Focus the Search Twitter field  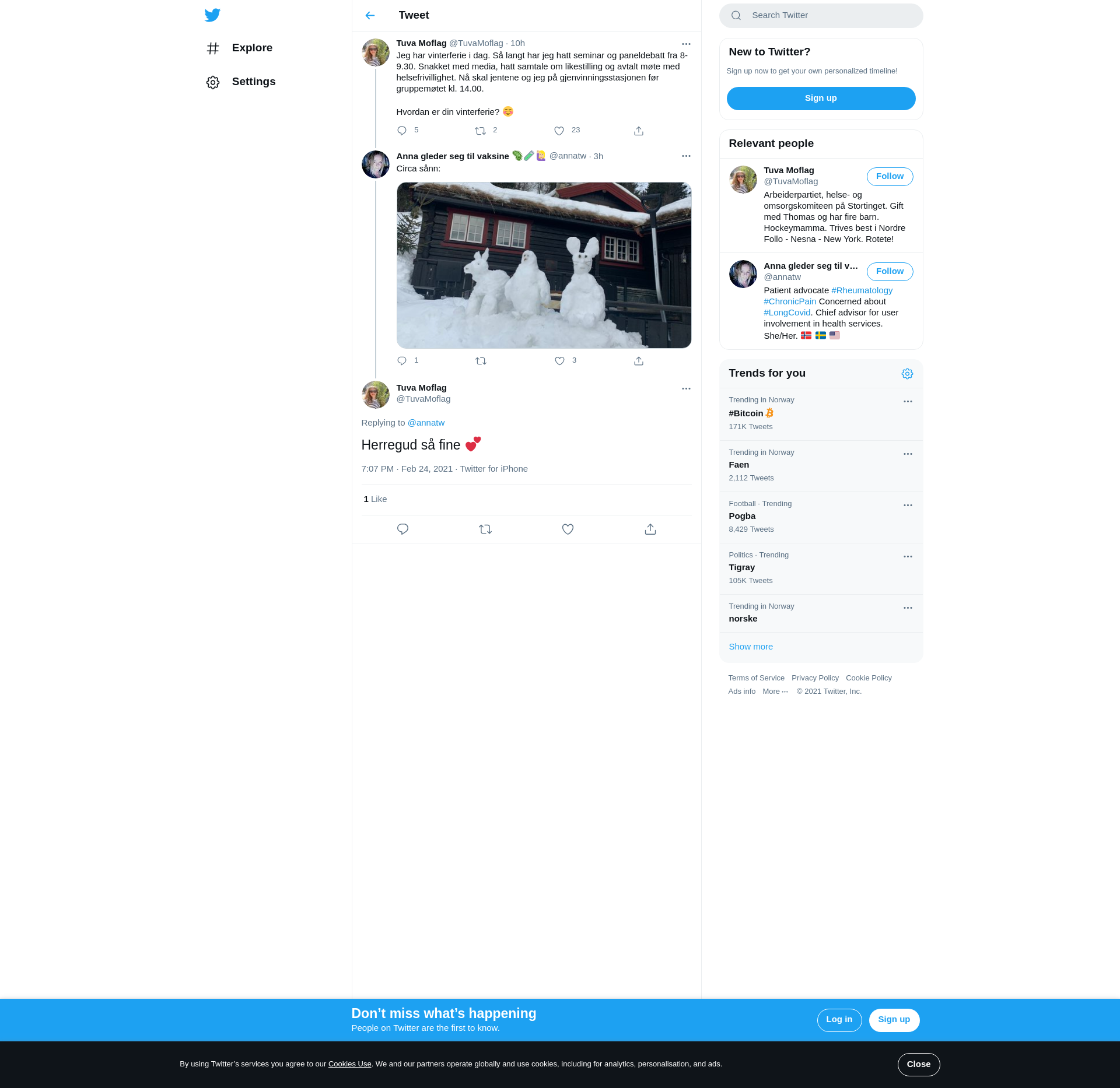[x=821, y=15]
